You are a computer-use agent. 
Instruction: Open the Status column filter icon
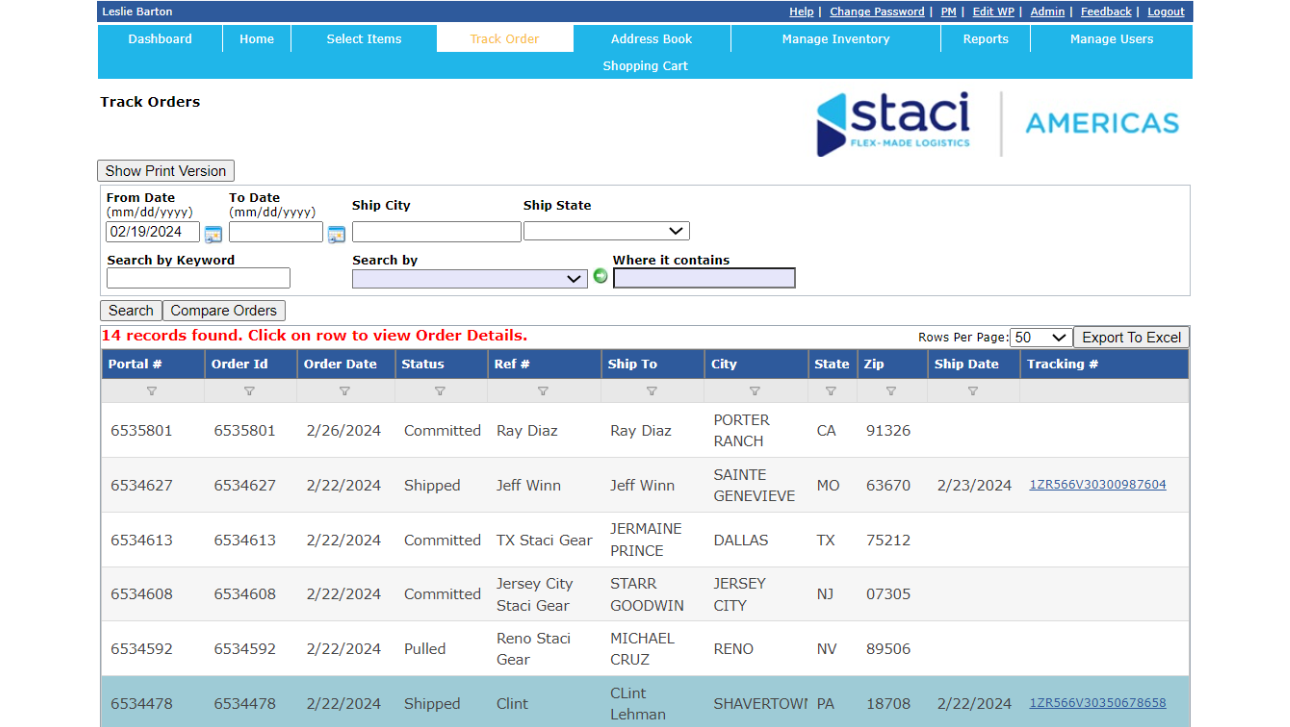[x=440, y=391]
